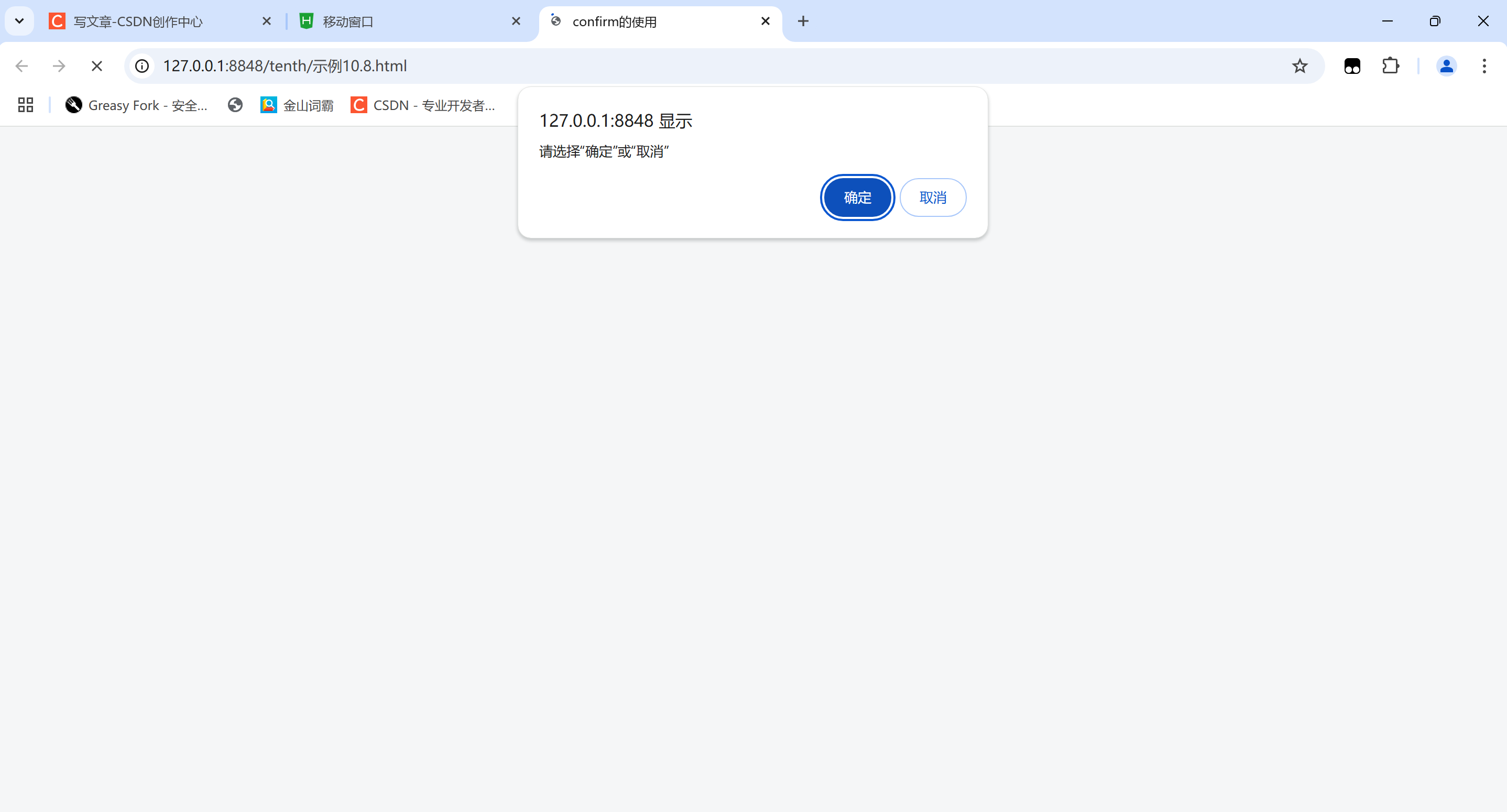
Task: Open a new tab
Action: tap(803, 21)
